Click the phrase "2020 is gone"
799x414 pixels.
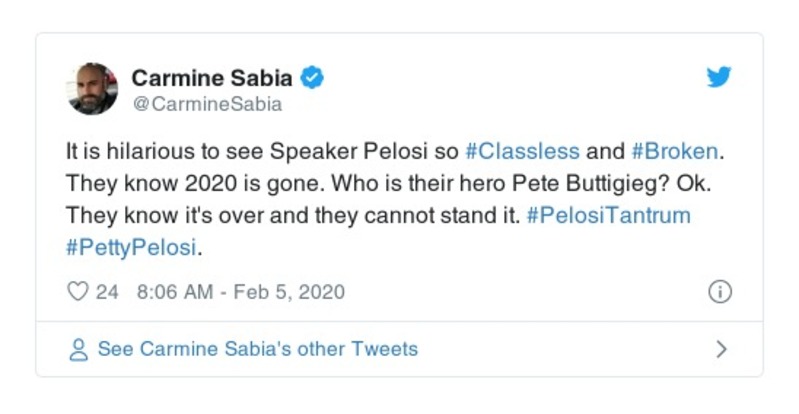pos(202,184)
